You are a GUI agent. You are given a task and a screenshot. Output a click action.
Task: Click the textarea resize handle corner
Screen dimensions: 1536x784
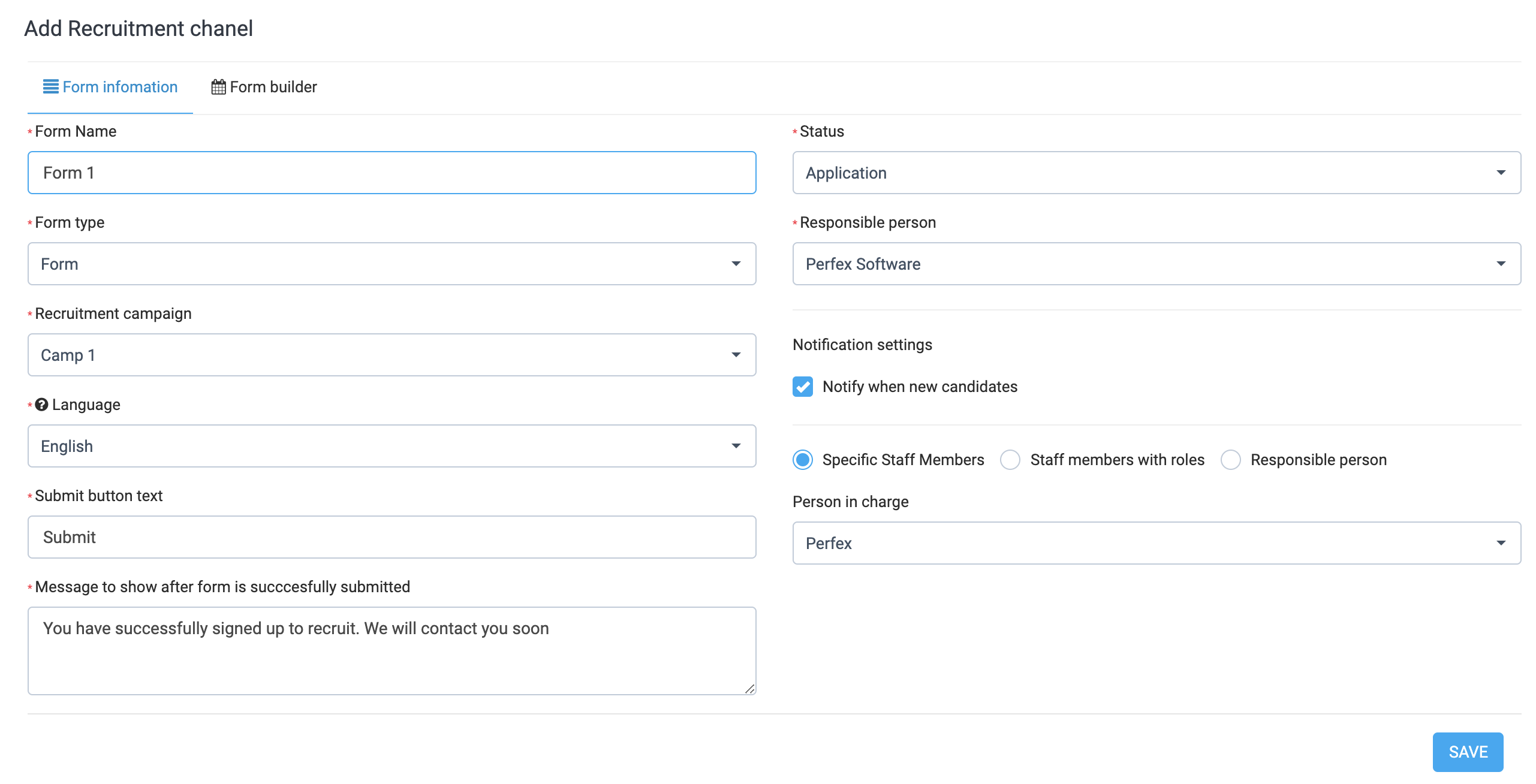pyautogui.click(x=749, y=689)
